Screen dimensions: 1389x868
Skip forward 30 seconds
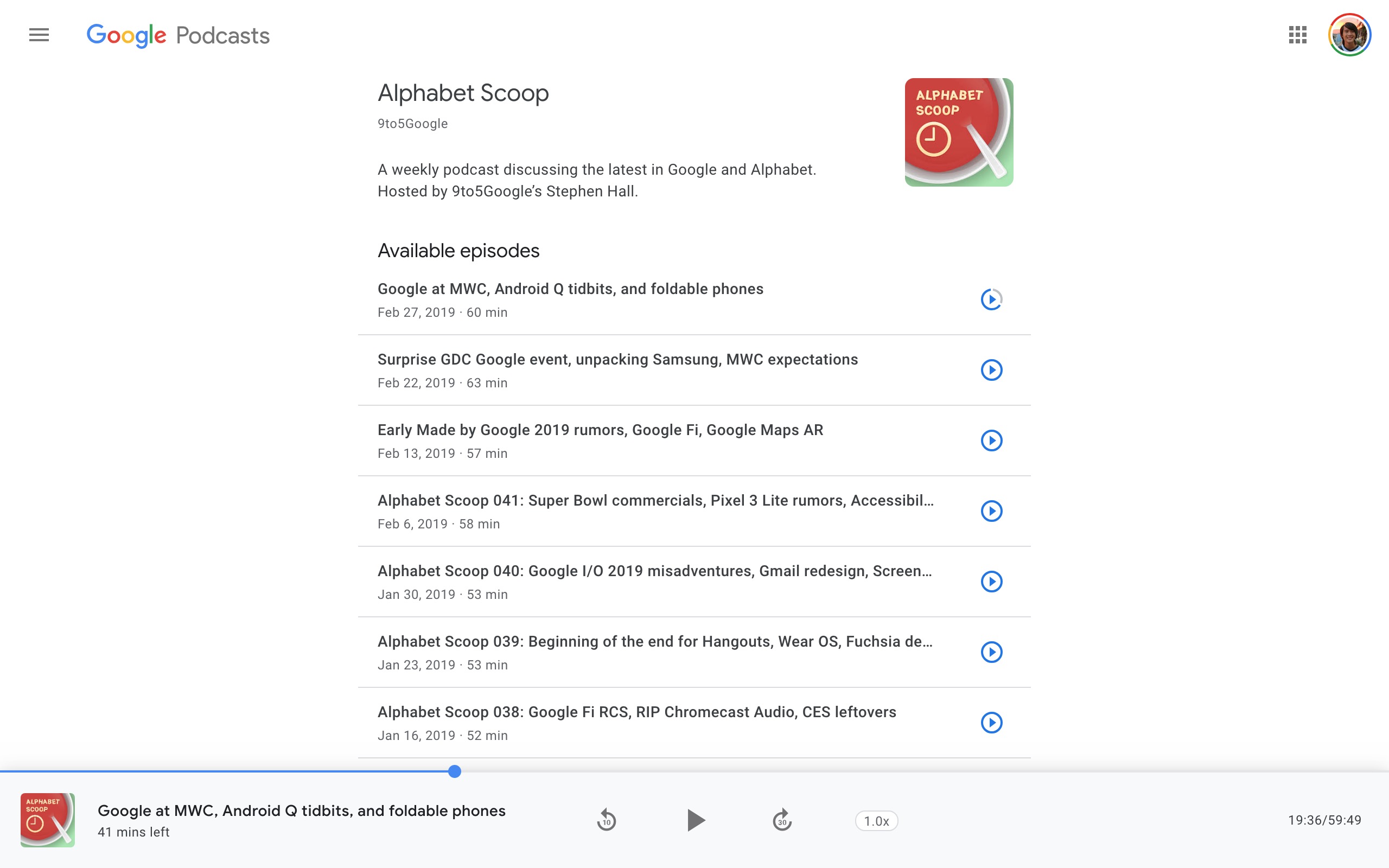click(782, 820)
